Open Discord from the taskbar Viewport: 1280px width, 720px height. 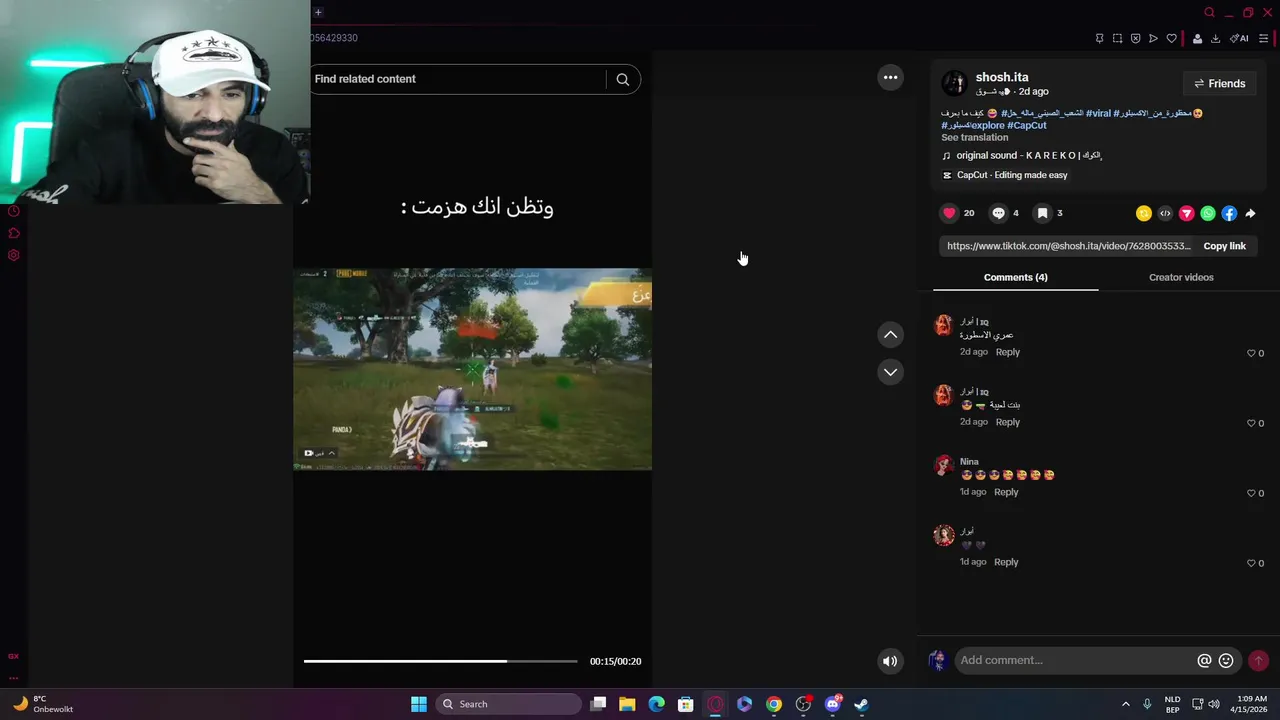[x=832, y=704]
